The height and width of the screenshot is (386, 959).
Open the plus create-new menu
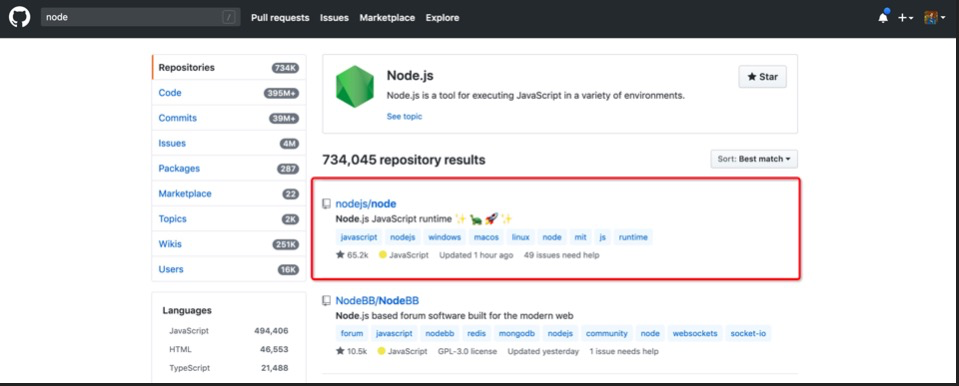coord(905,18)
